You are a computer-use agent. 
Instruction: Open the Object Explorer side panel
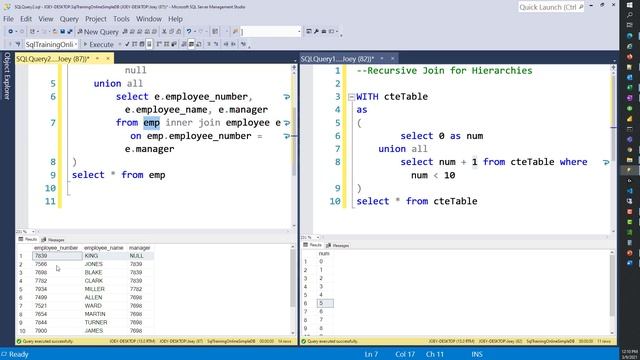pos(7,76)
